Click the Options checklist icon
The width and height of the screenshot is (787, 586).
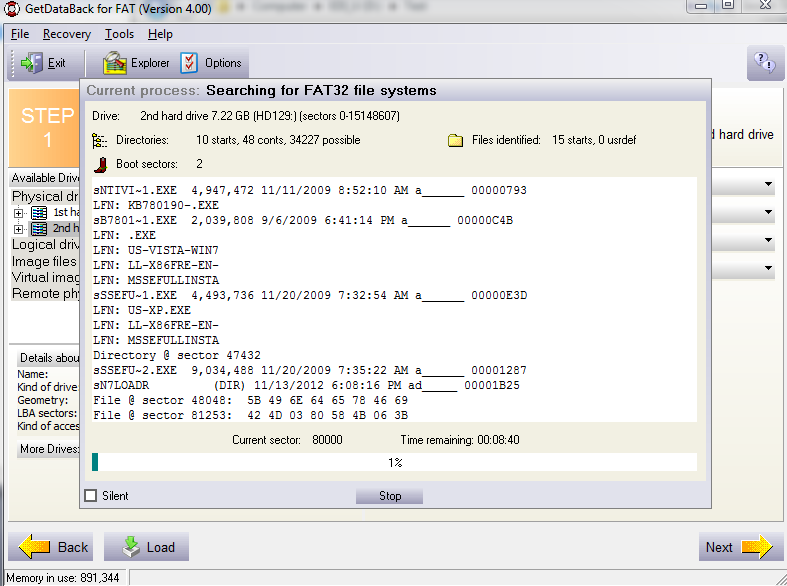[189, 63]
